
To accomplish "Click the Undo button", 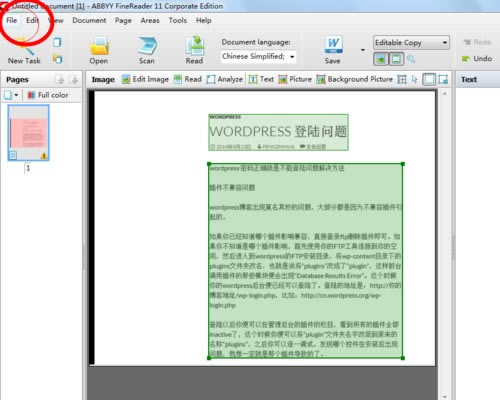I will (x=477, y=59).
